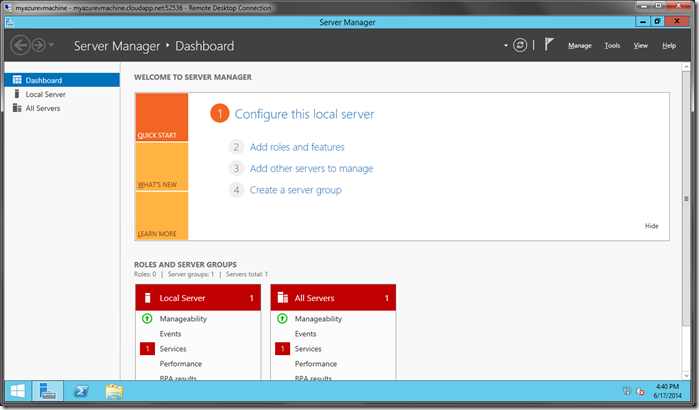Click Manageability green icon in All Servers tile
The width and height of the screenshot is (699, 410).
pos(282,319)
